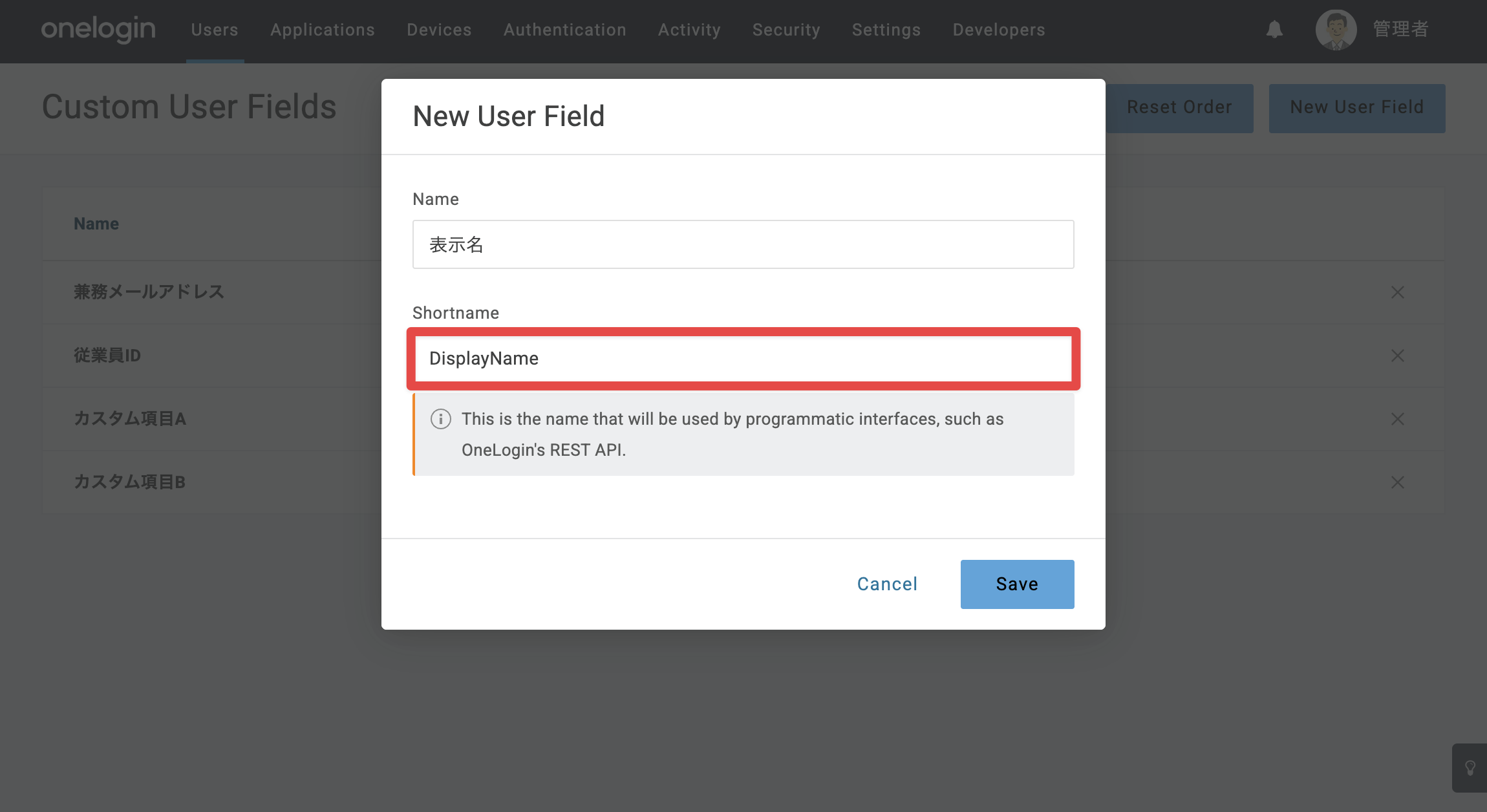1487x812 pixels.
Task: Remove the カスタム項目B field
Action: point(1397,482)
